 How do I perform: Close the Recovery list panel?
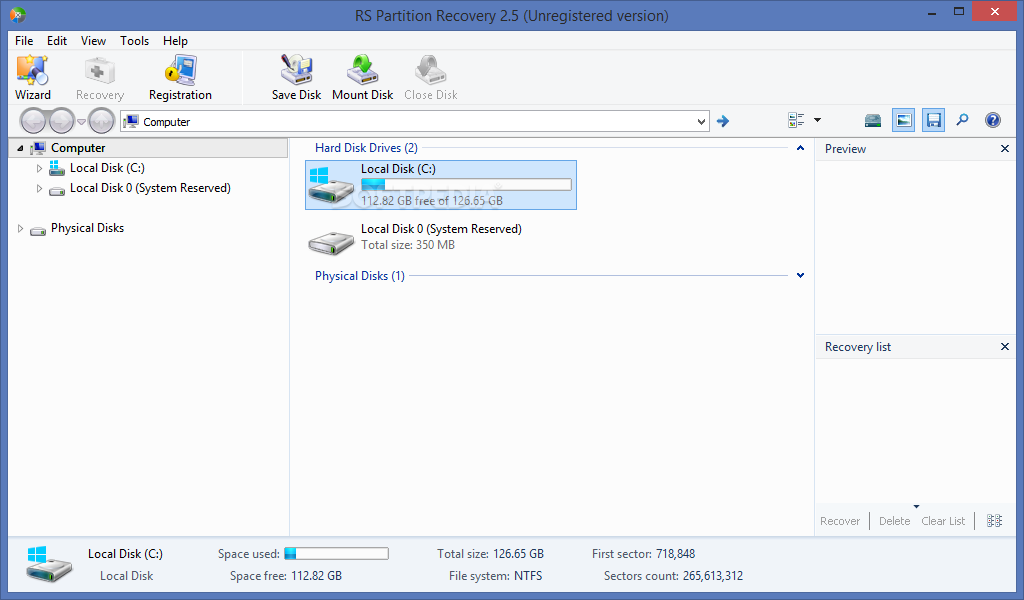1004,347
